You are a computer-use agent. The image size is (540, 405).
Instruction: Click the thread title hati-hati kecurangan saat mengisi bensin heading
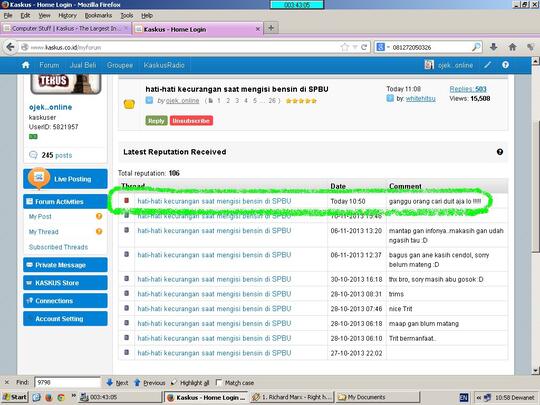click(237, 89)
